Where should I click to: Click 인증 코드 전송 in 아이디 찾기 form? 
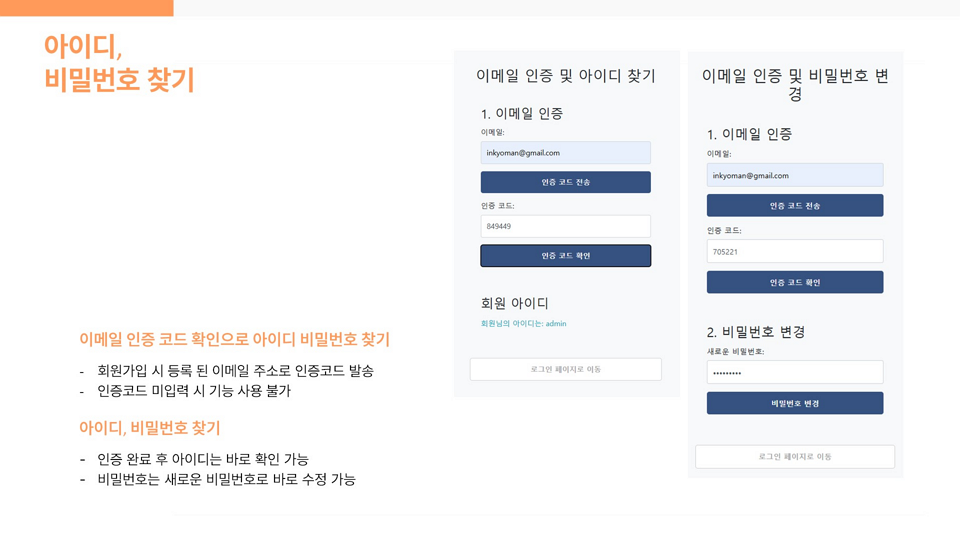tap(565, 182)
